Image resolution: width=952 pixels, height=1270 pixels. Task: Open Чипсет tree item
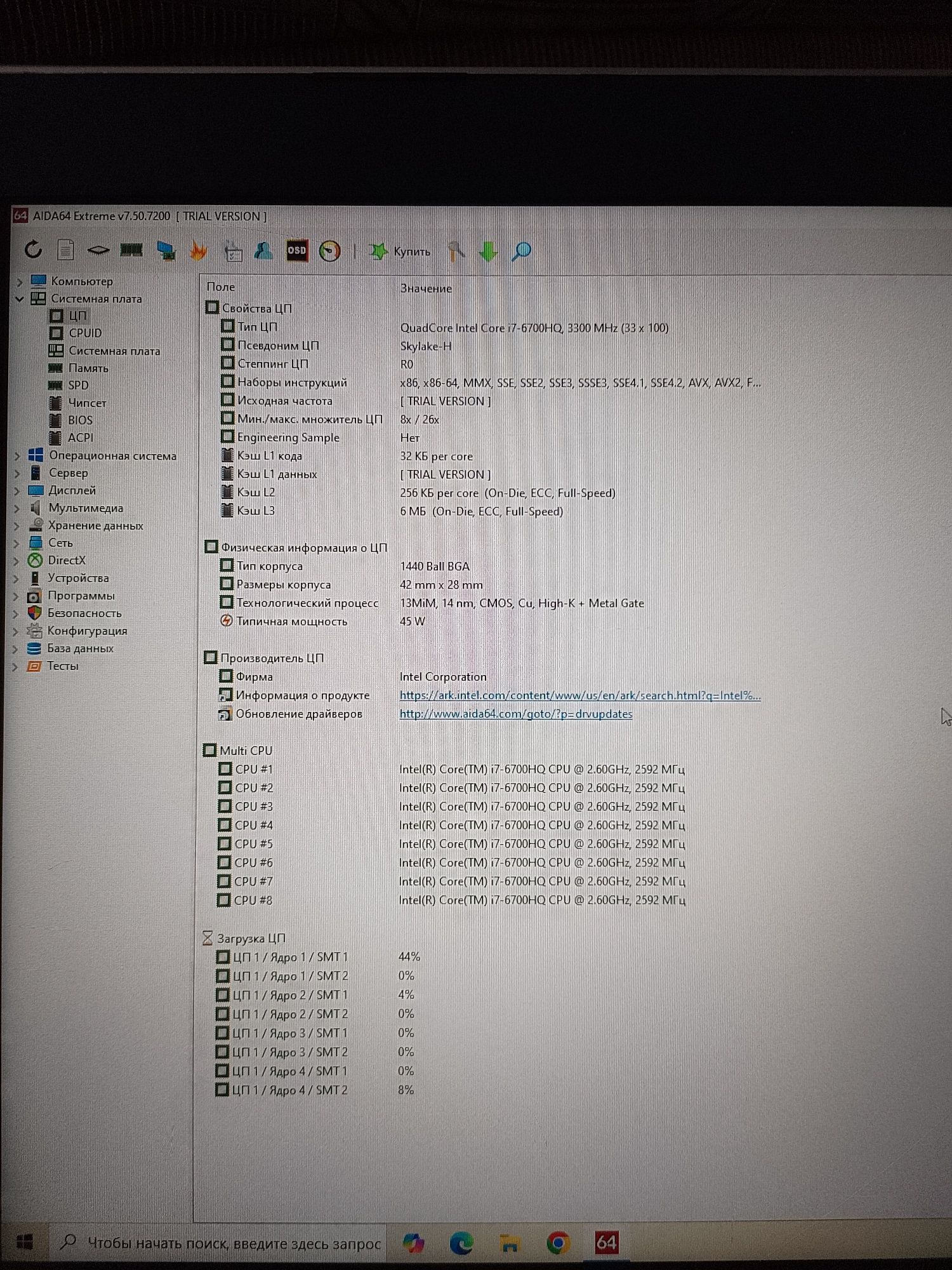pos(87,403)
